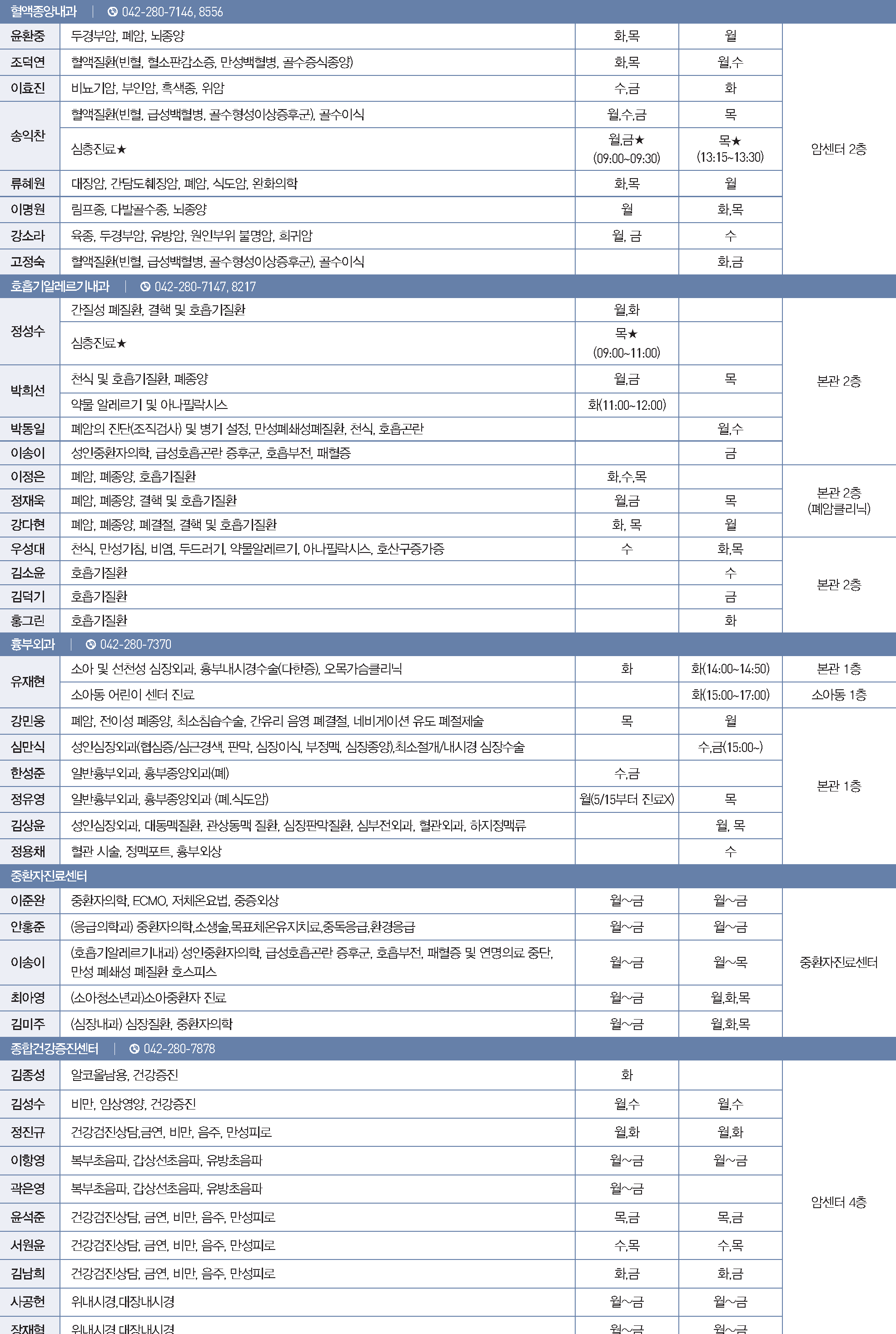896x1334 pixels.
Task: Click doctor name '김종성'
Action: [27, 1075]
